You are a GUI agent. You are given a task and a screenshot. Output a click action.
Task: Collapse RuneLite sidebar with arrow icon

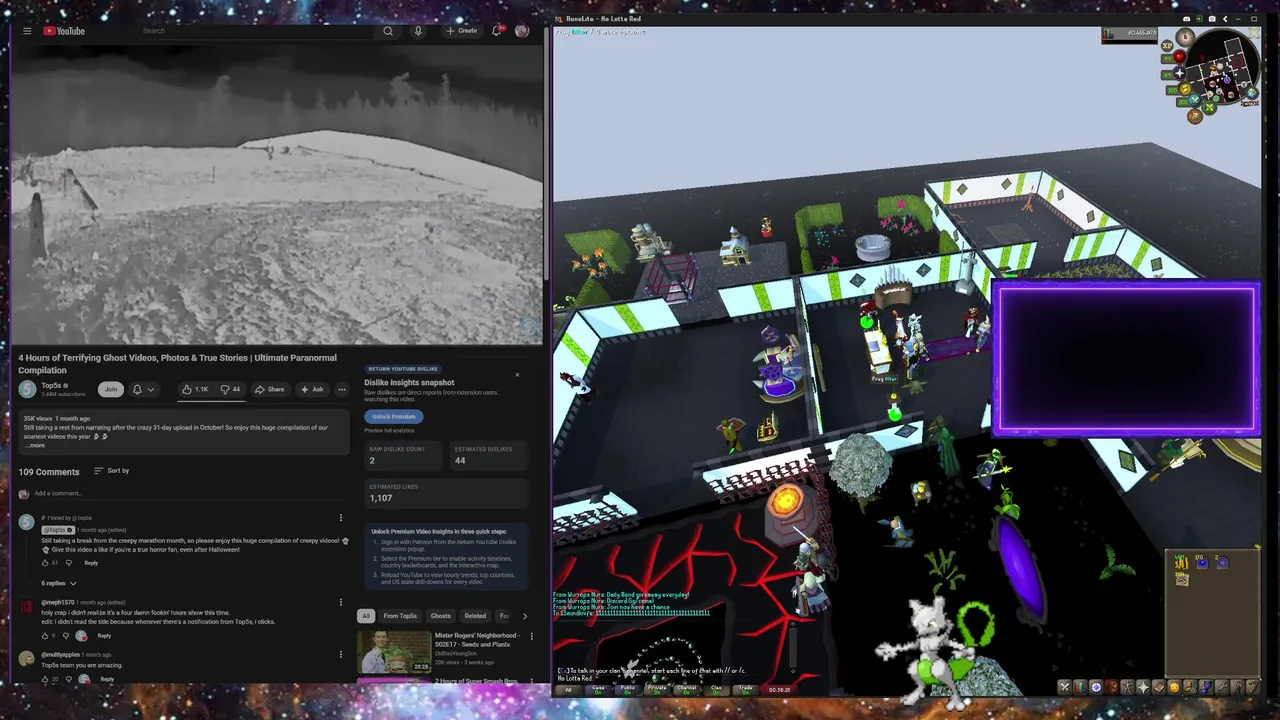[1225, 19]
